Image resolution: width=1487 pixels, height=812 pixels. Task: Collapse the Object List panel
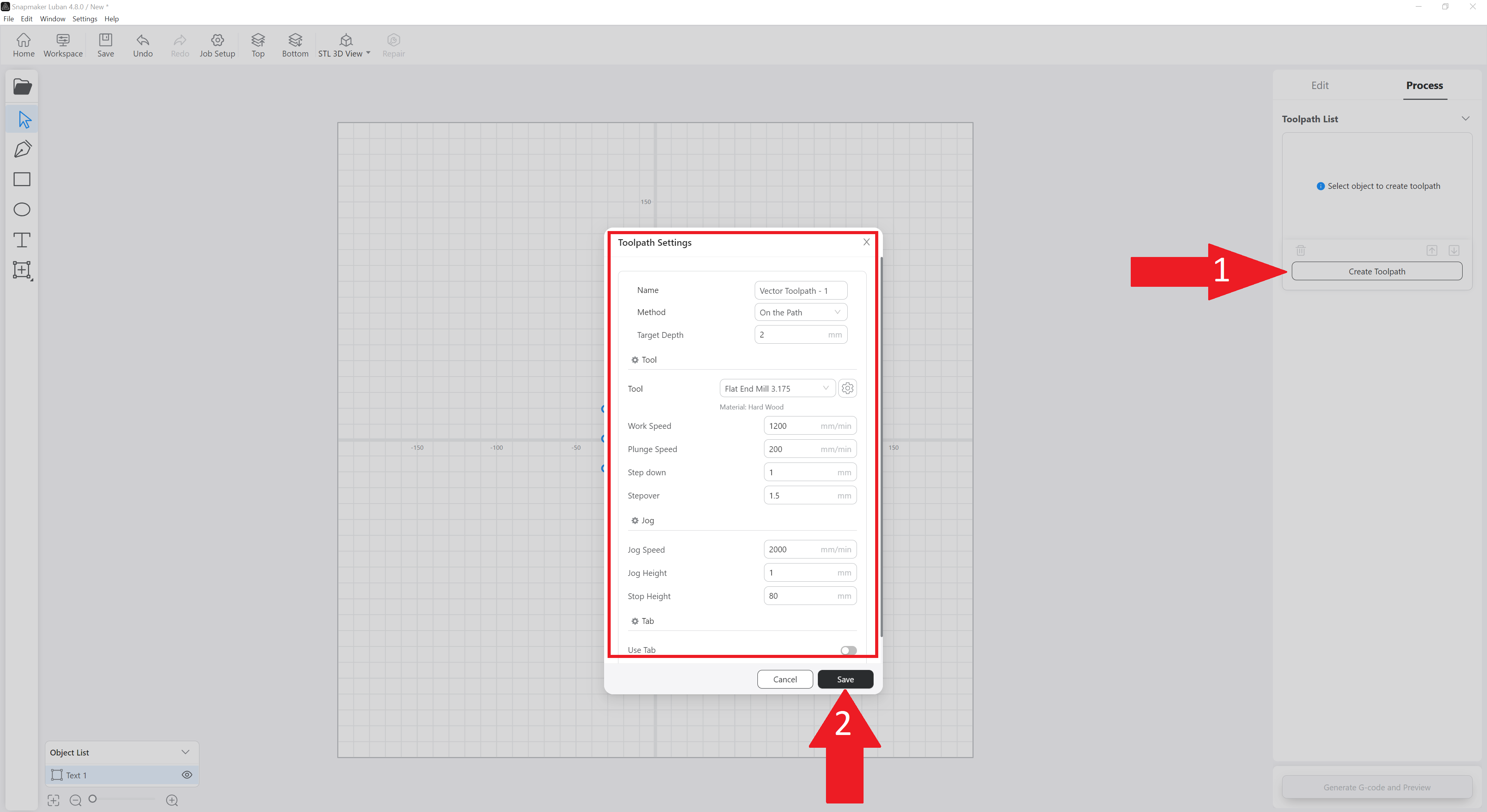(185, 752)
